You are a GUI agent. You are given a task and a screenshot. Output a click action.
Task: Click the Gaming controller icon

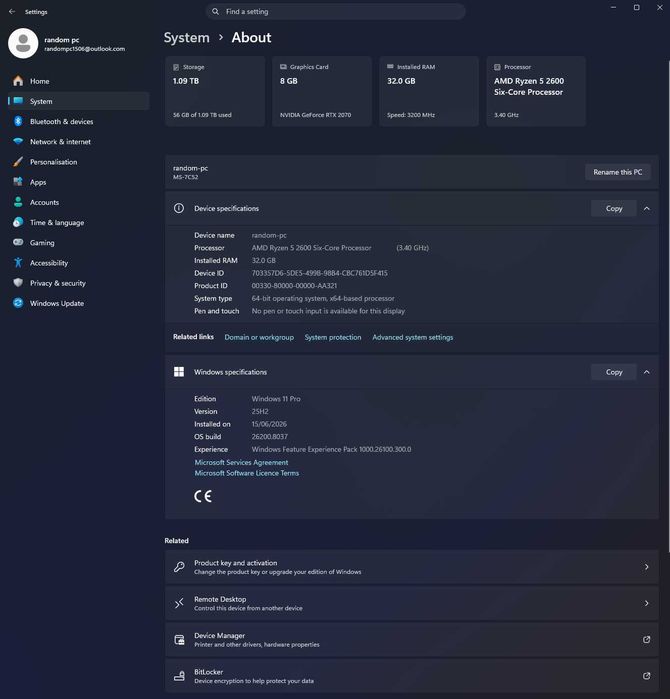click(18, 242)
